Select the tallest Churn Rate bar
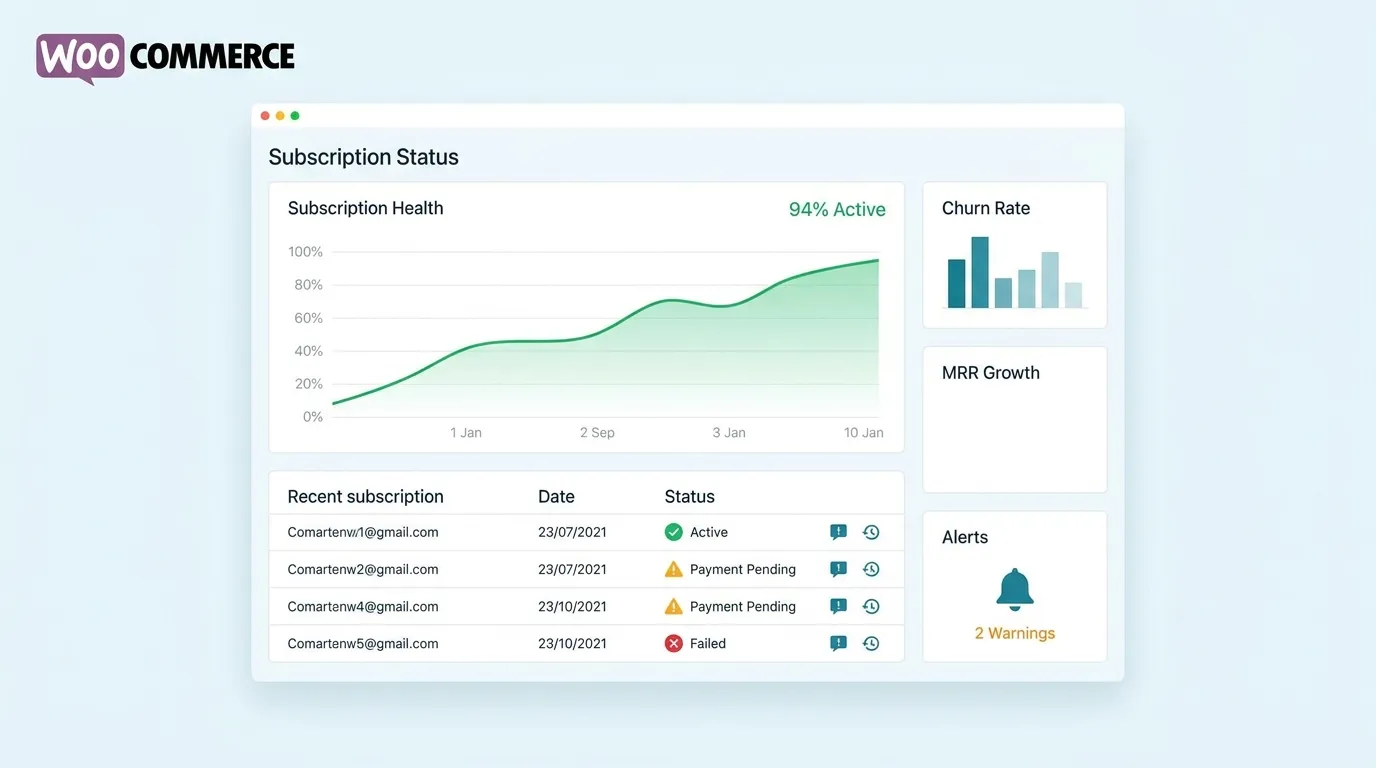 pyautogui.click(x=980, y=272)
